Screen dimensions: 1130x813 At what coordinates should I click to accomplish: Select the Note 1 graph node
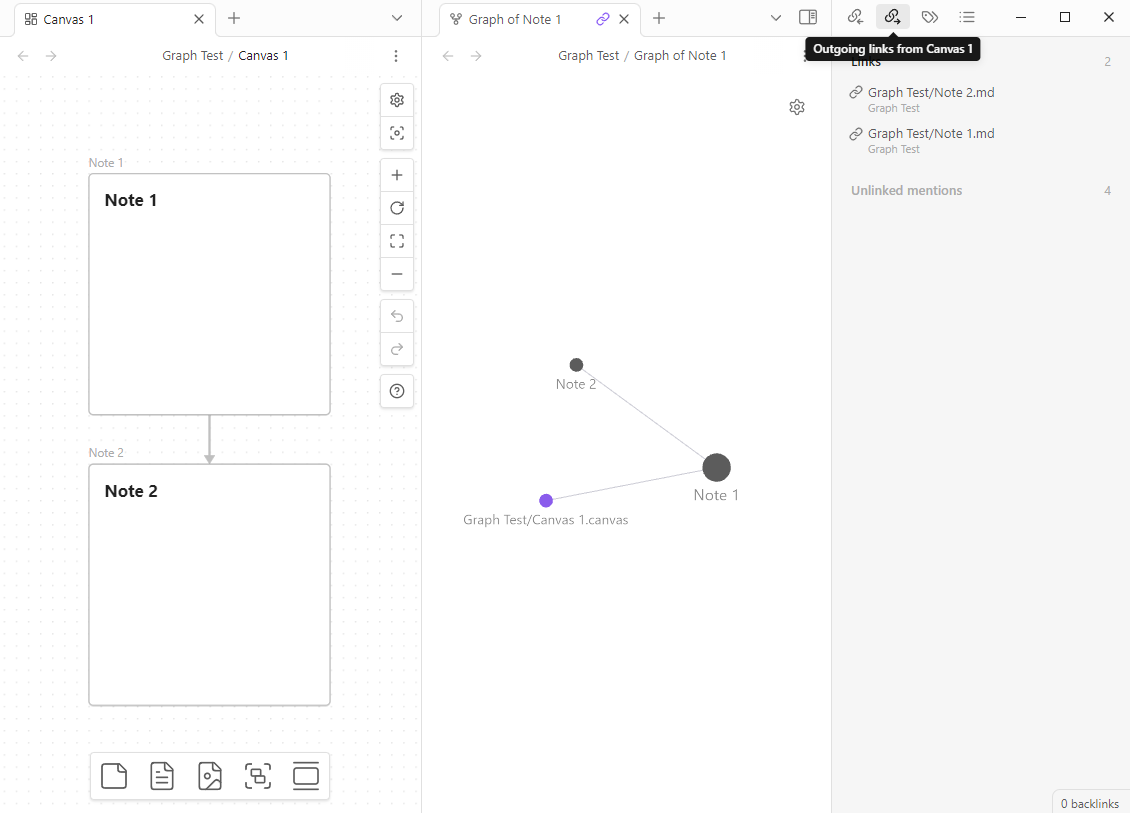716,468
